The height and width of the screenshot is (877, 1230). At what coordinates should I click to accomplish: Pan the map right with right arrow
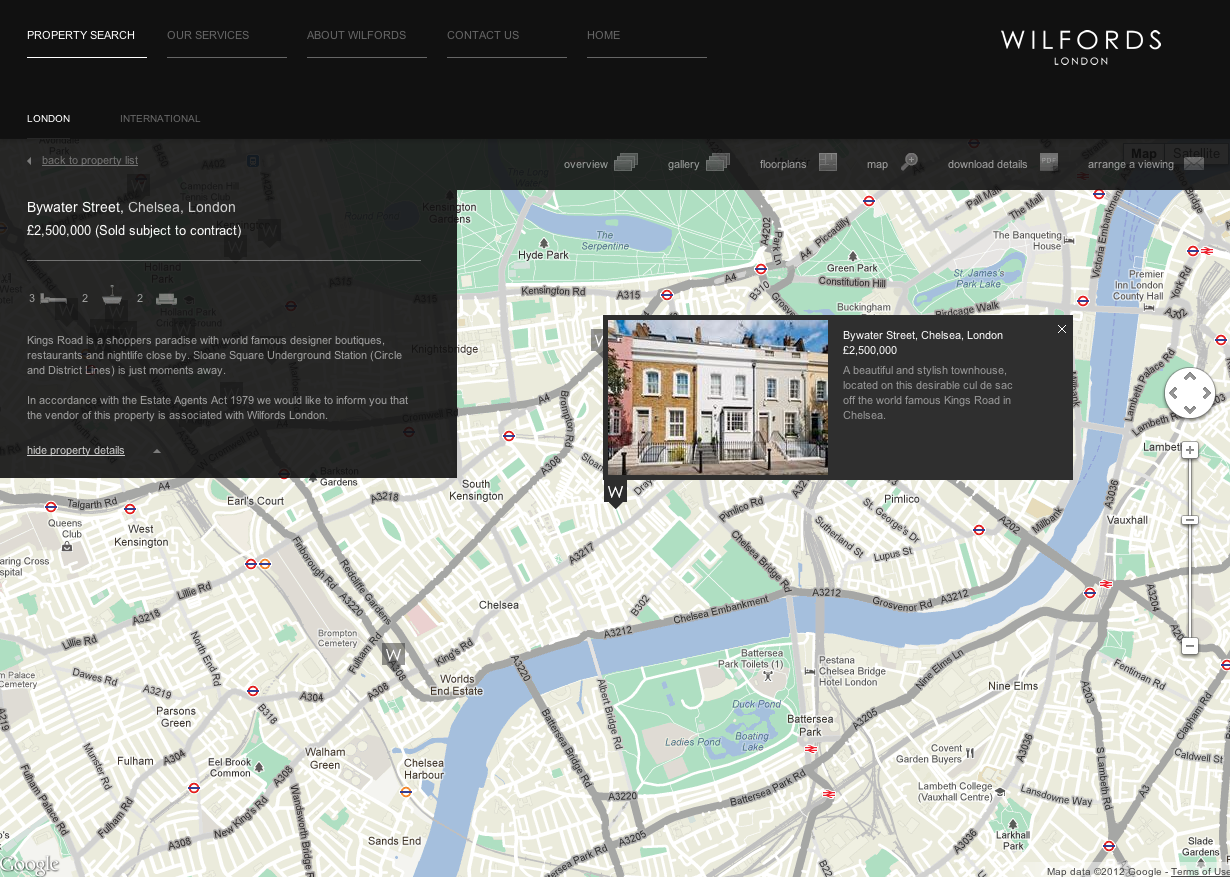(1206, 393)
